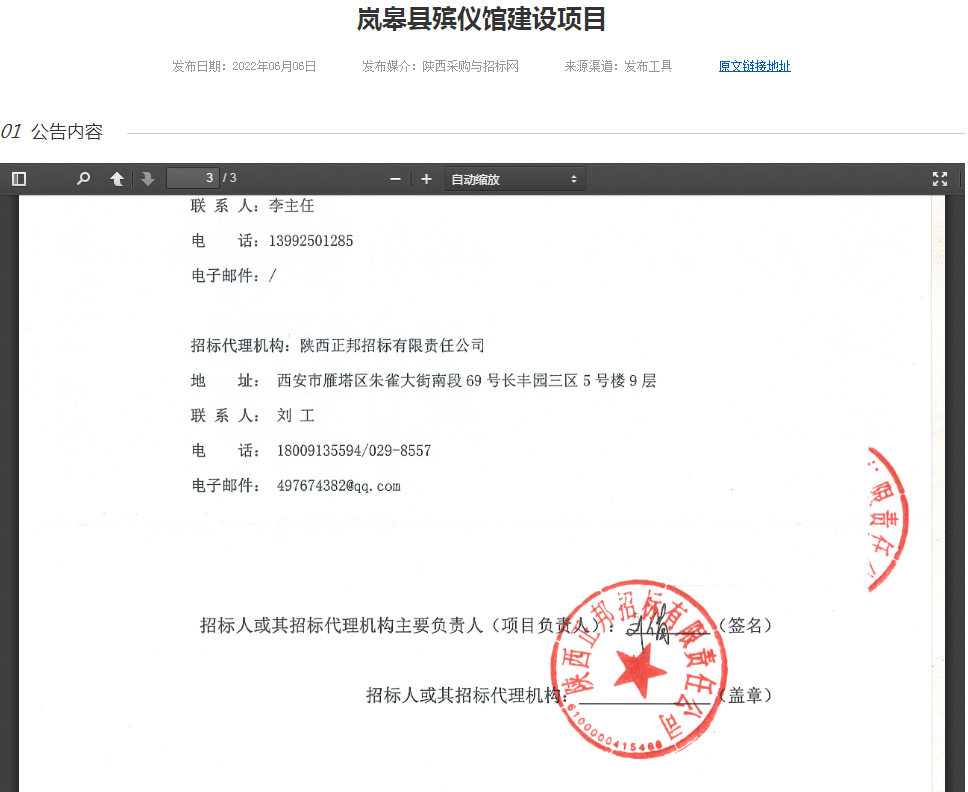Open the find-in-document search

(x=83, y=179)
